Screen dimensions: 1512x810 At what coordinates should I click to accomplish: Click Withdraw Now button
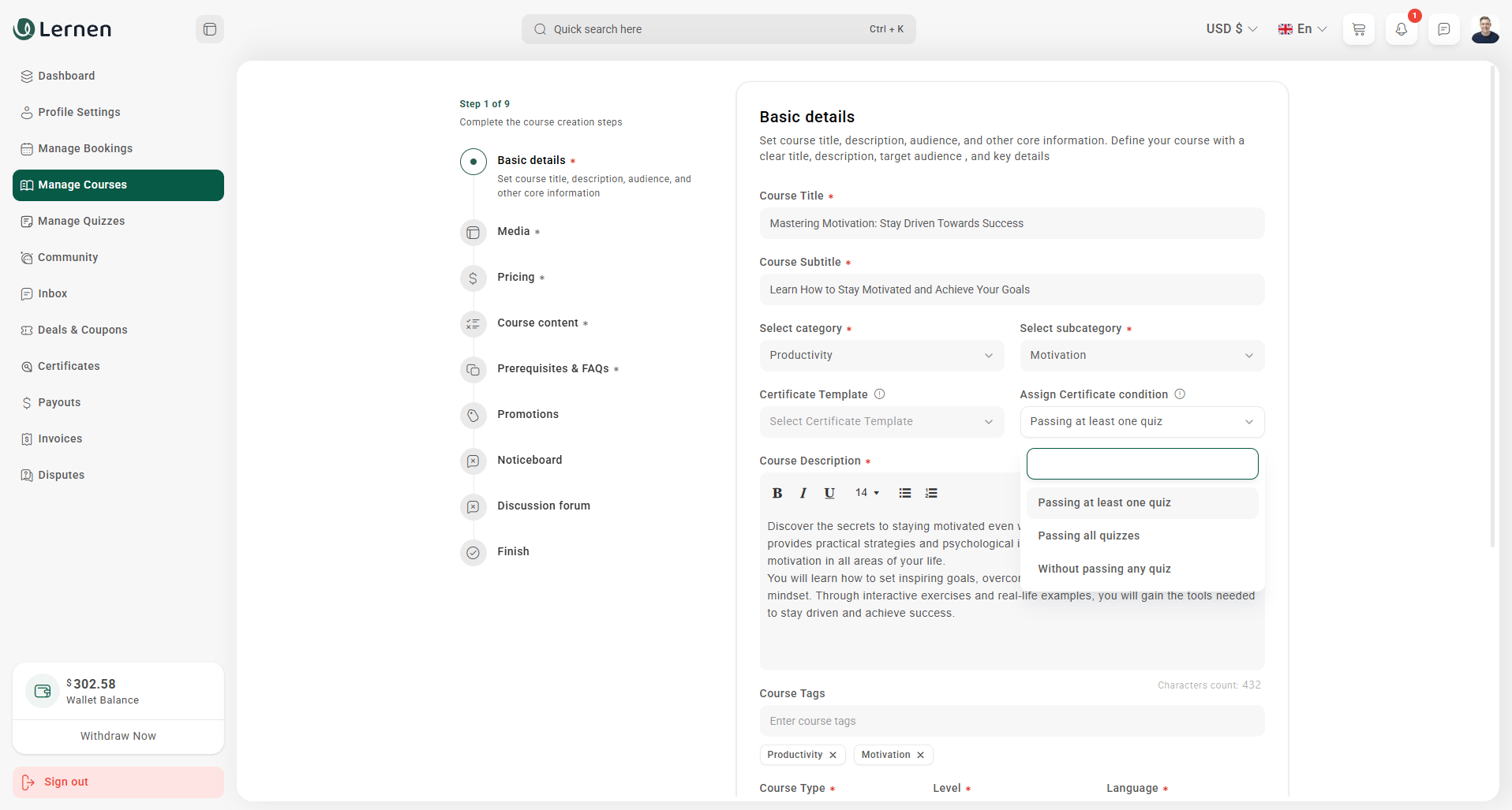click(x=118, y=736)
